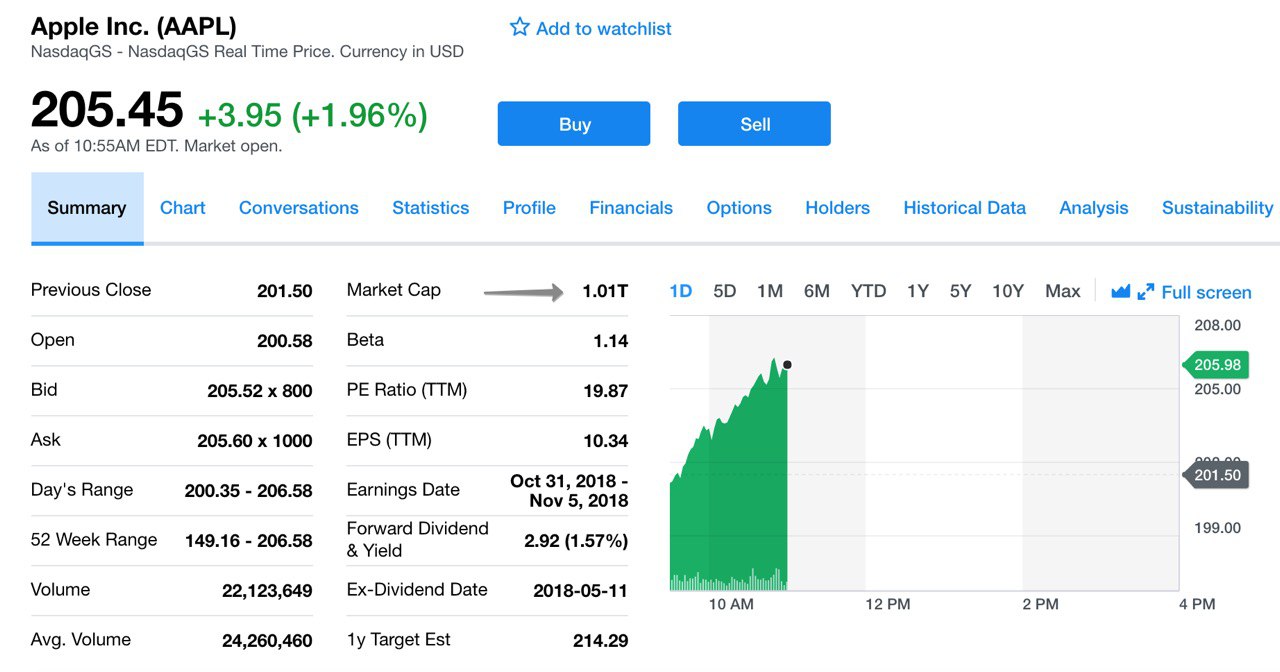This screenshot has width=1280, height=672.
Task: Click the 10 AM label on chart axis
Action: [731, 604]
